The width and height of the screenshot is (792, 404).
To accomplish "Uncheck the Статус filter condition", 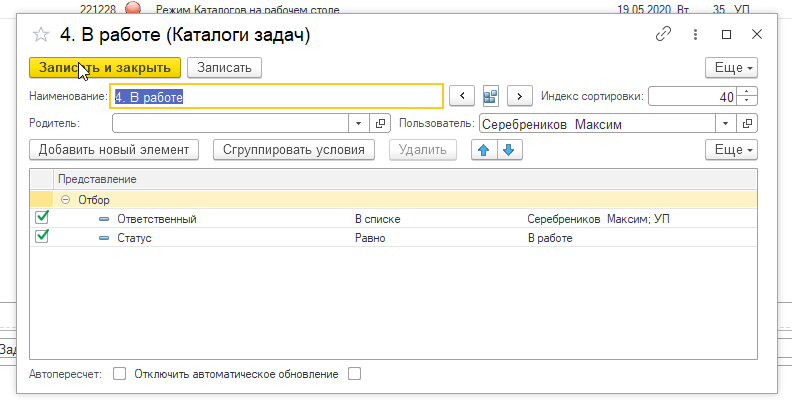I will click(x=42, y=238).
